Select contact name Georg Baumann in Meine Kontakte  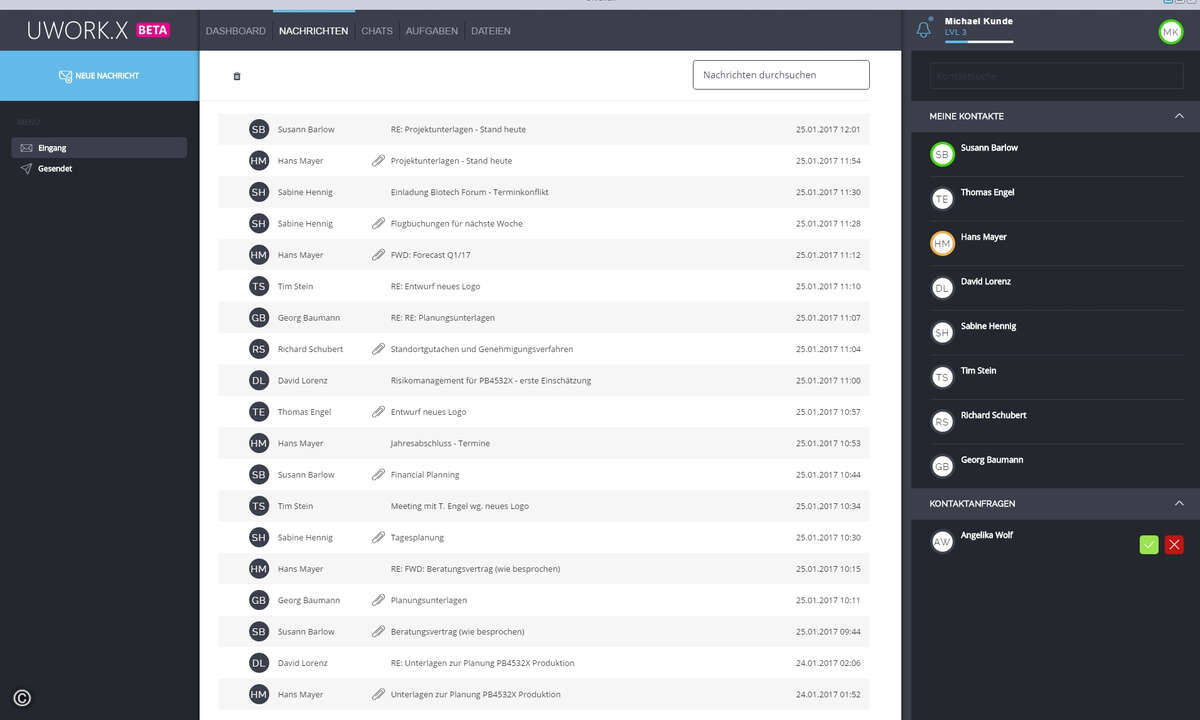point(992,460)
